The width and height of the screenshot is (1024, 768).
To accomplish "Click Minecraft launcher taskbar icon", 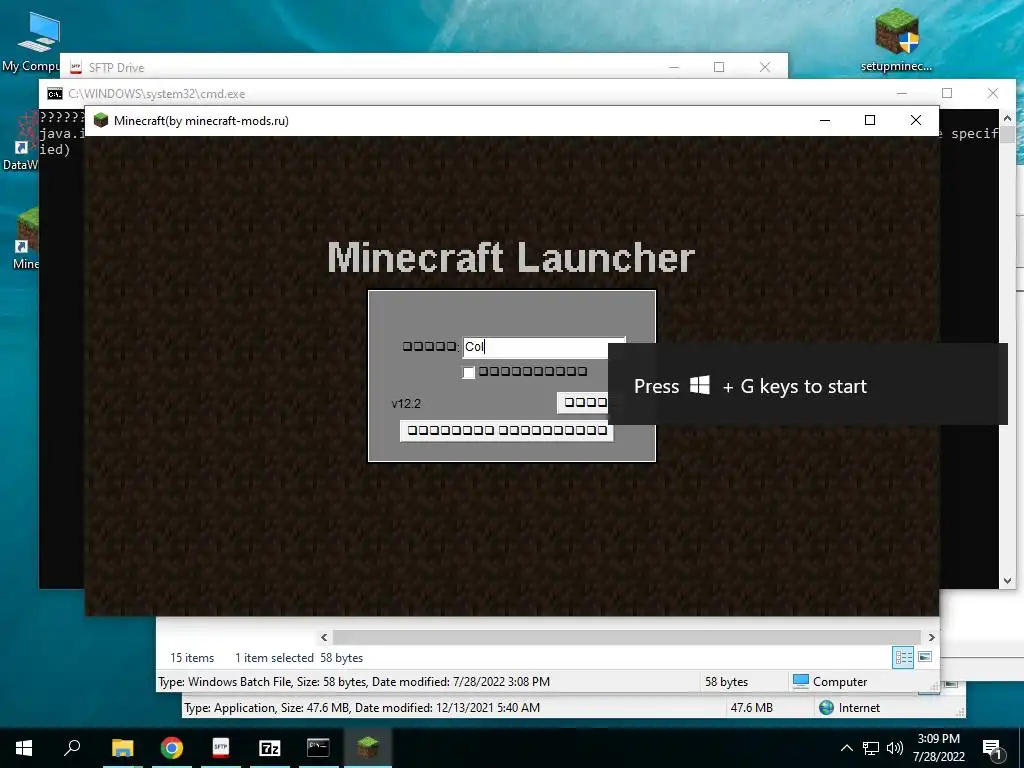I will point(368,748).
